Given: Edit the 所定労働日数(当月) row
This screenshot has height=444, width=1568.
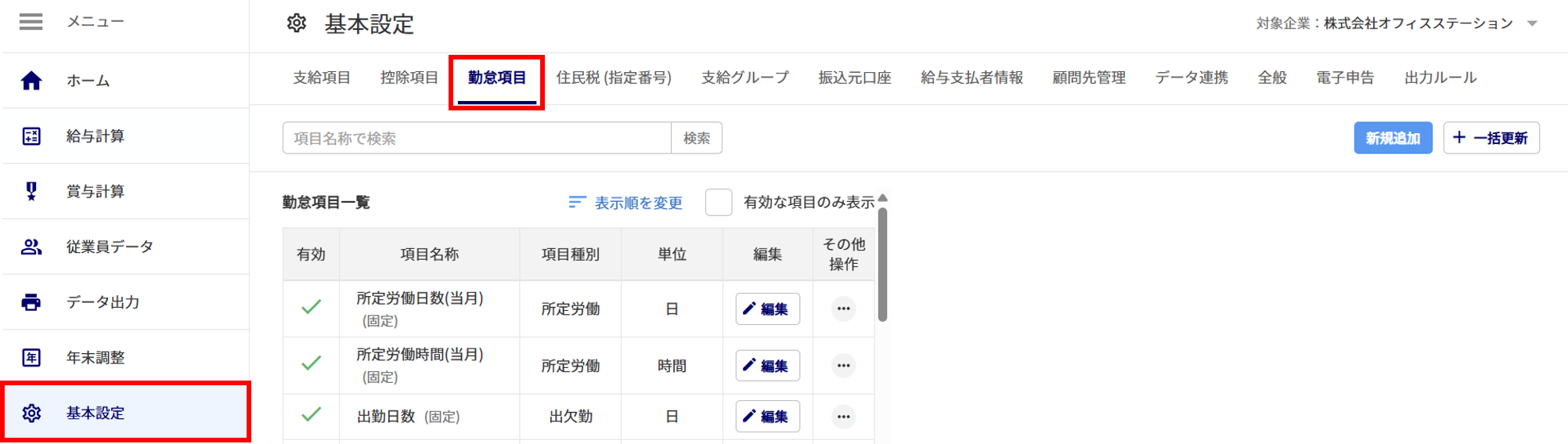Looking at the screenshot, I should point(767,309).
